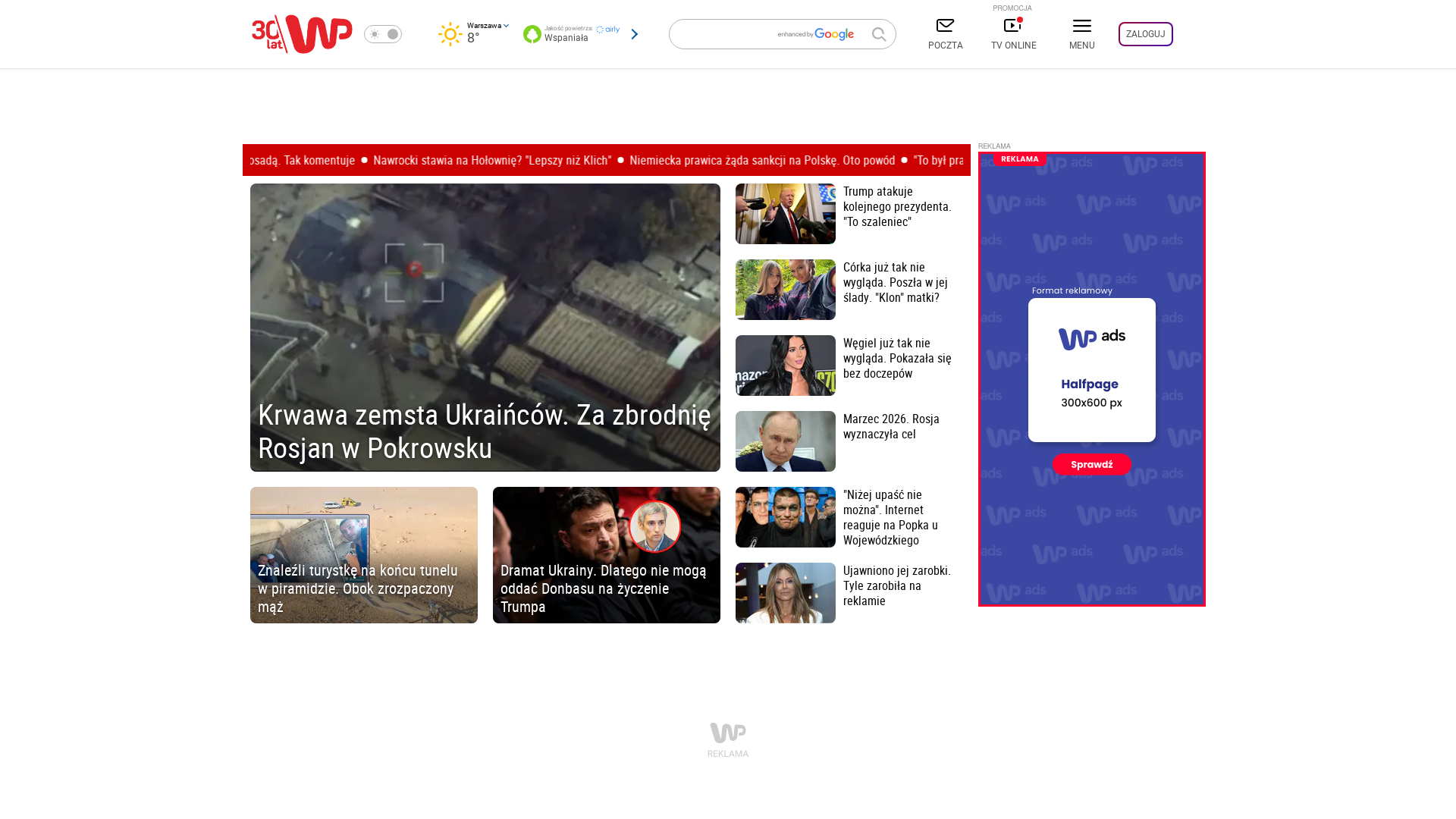1456x819 pixels.
Task: Click the Putin thumbnail for Marzec 2026 story
Action: click(785, 441)
